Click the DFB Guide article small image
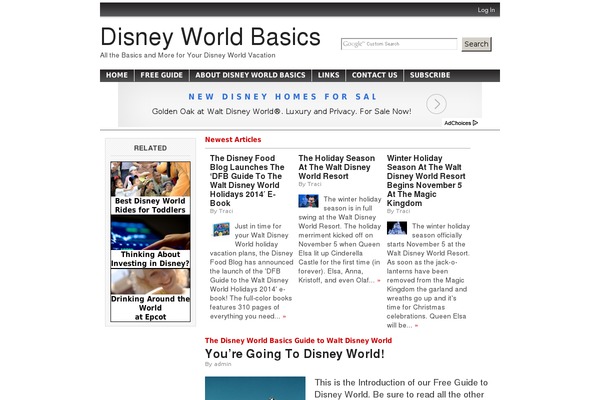The height and width of the screenshot is (400, 600). pos(221,230)
